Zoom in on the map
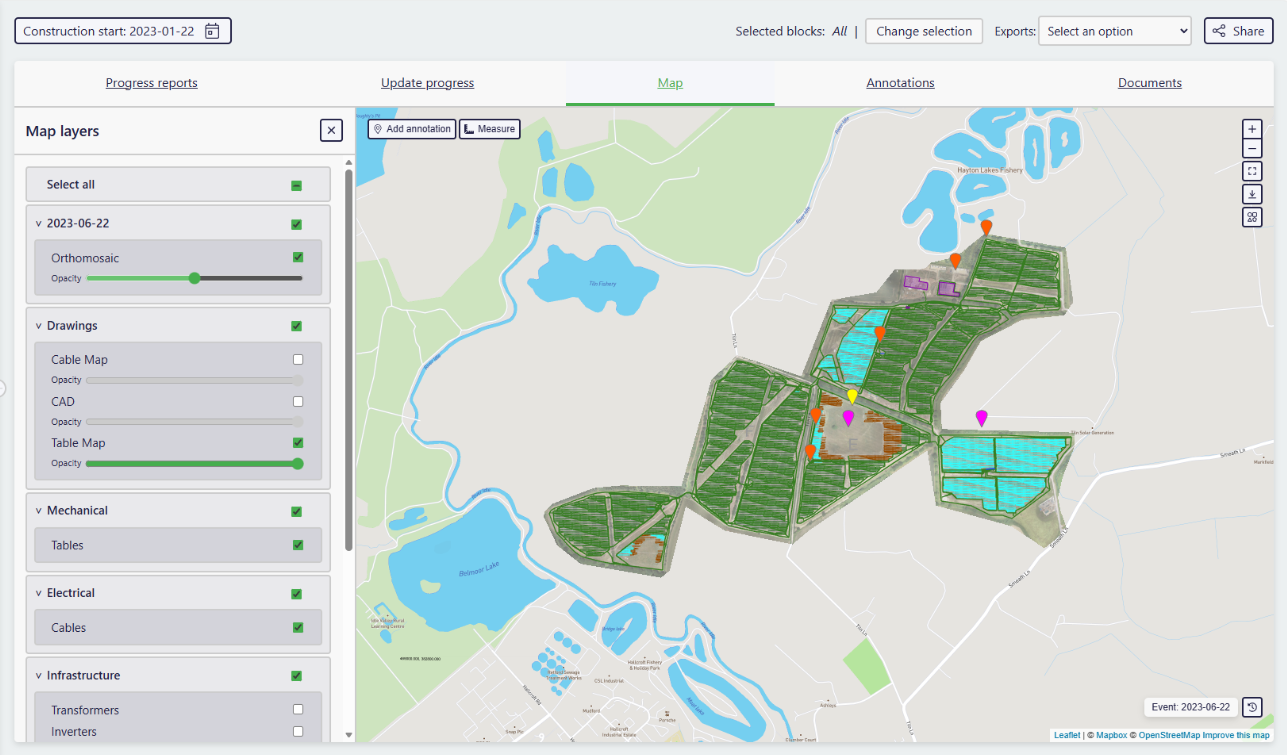 coord(1252,129)
